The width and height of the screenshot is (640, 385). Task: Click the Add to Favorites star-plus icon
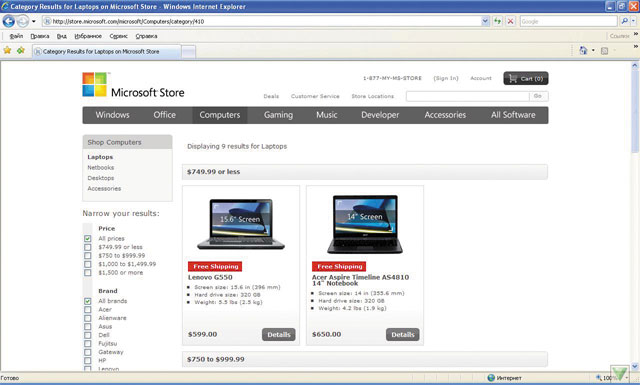(x=21, y=50)
